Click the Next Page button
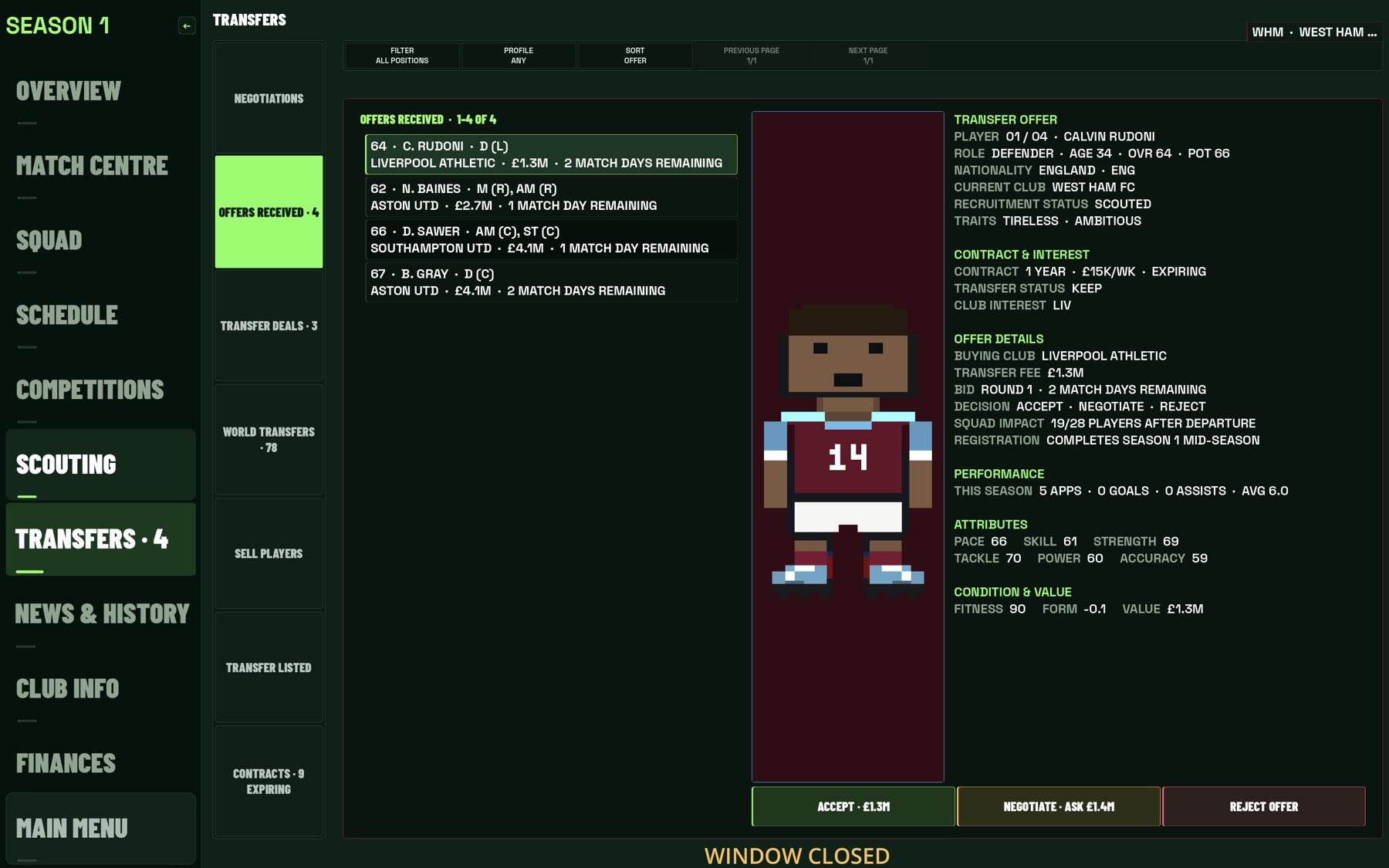Viewport: 1389px width, 868px height. [x=868, y=56]
